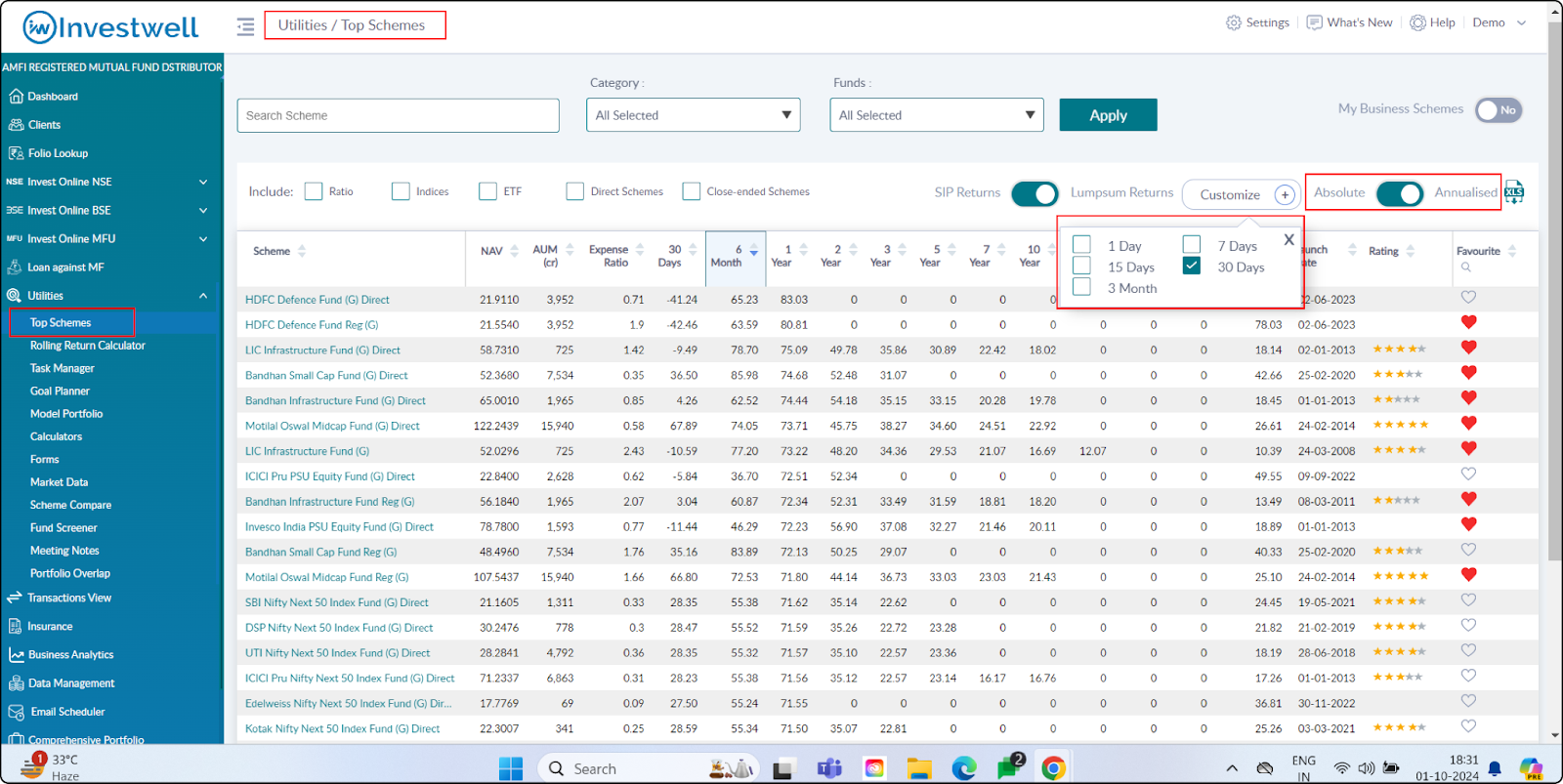This screenshot has height=784, width=1563.
Task: Open Microsoft Teams from taskbar
Action: pyautogui.click(x=829, y=768)
